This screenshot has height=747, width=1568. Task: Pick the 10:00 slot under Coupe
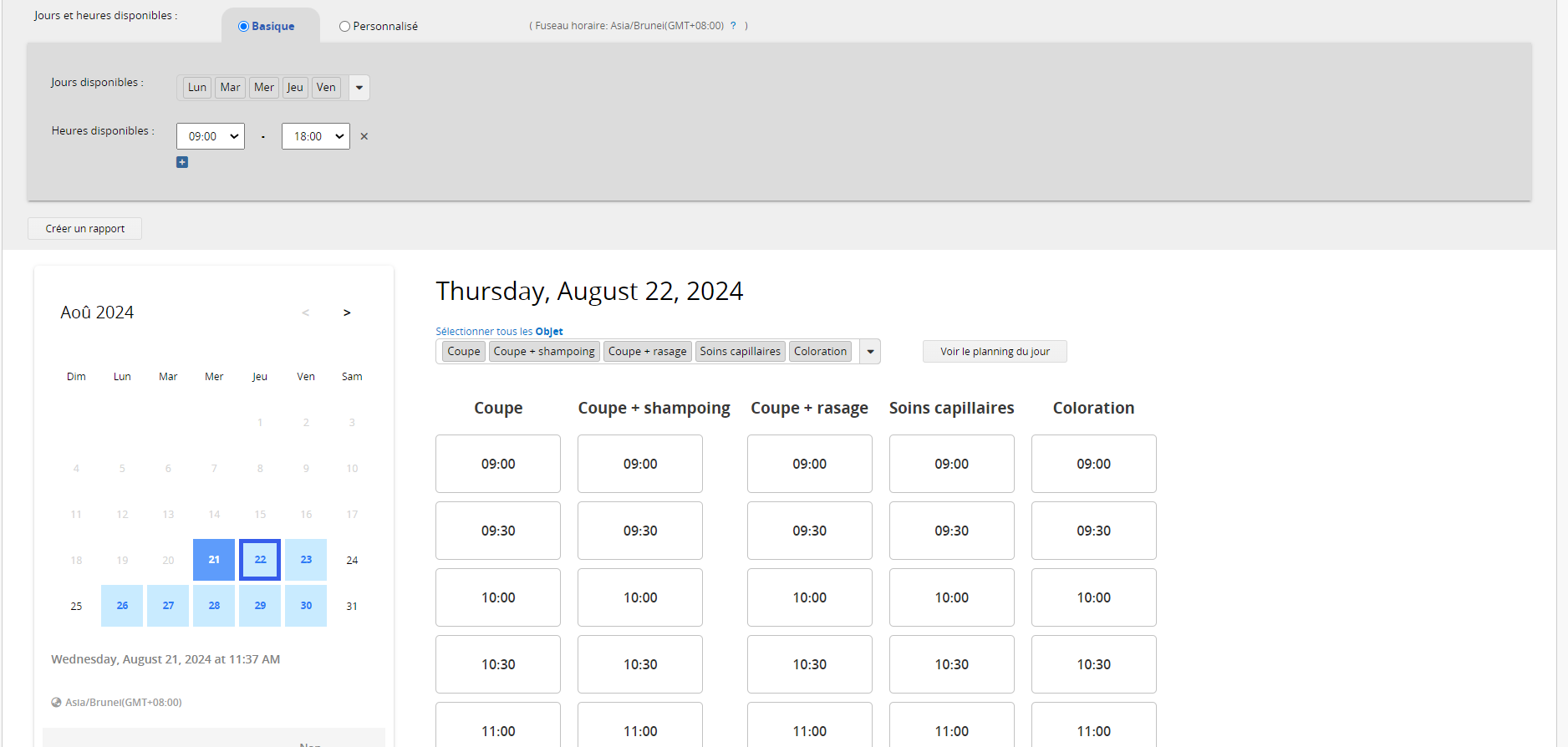click(x=498, y=597)
